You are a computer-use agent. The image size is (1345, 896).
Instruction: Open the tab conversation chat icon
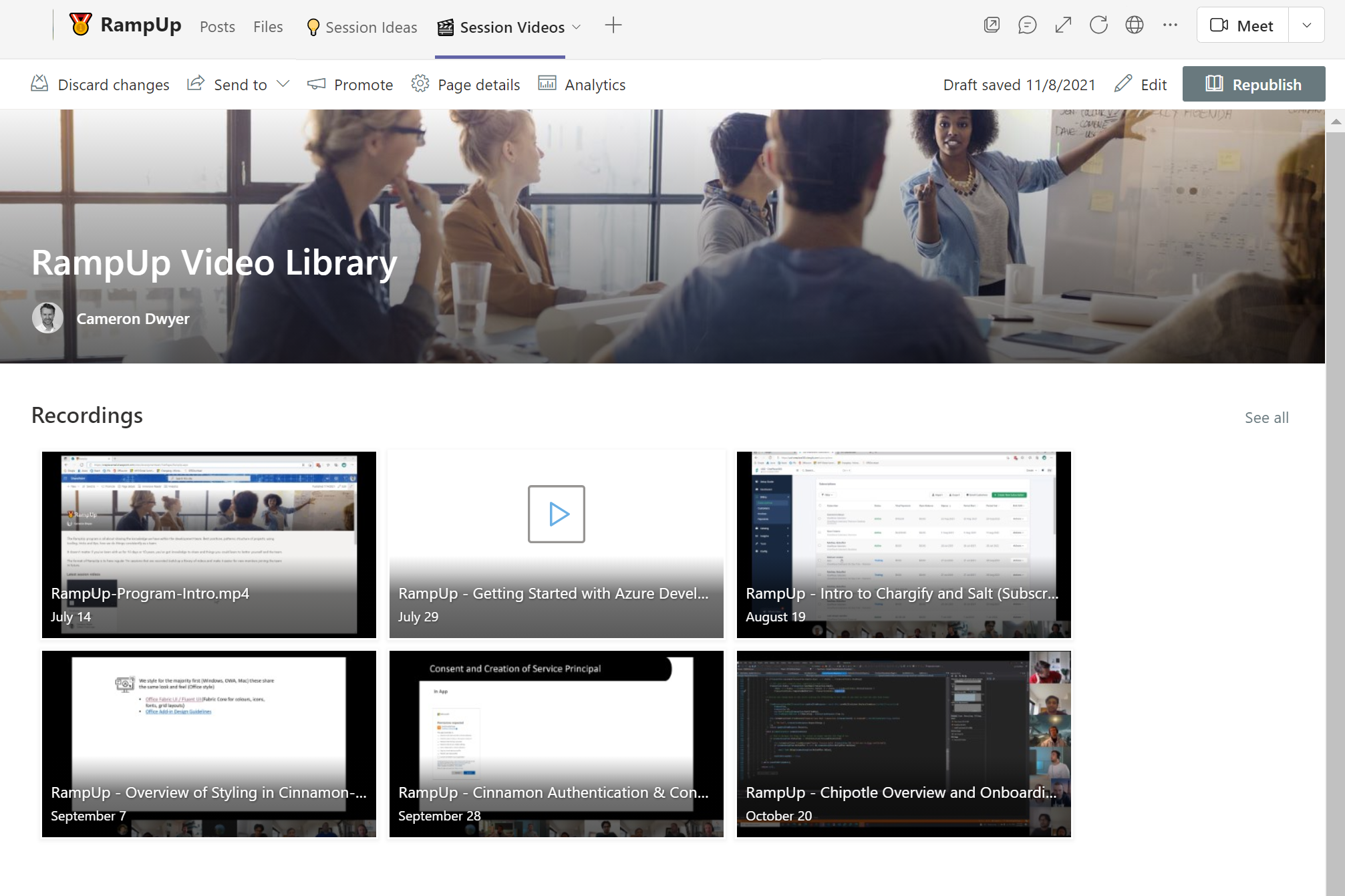1027,25
